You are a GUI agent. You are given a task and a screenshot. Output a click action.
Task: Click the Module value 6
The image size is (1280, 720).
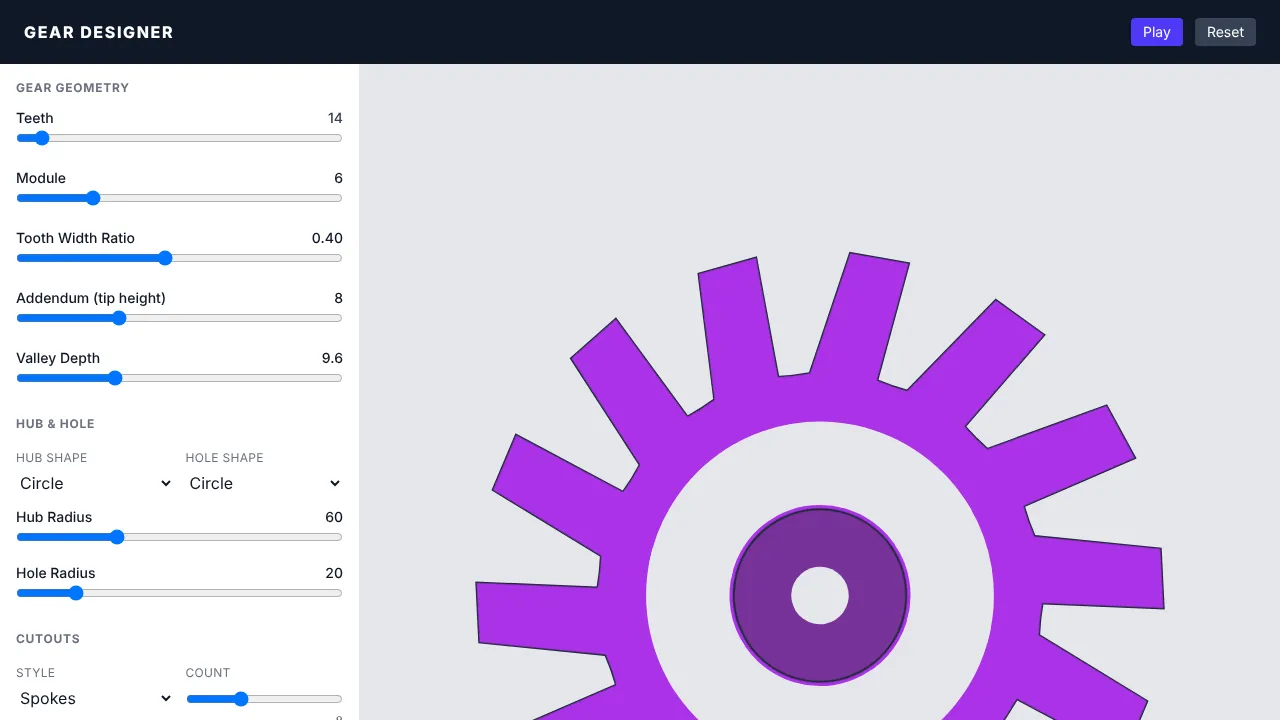click(338, 178)
